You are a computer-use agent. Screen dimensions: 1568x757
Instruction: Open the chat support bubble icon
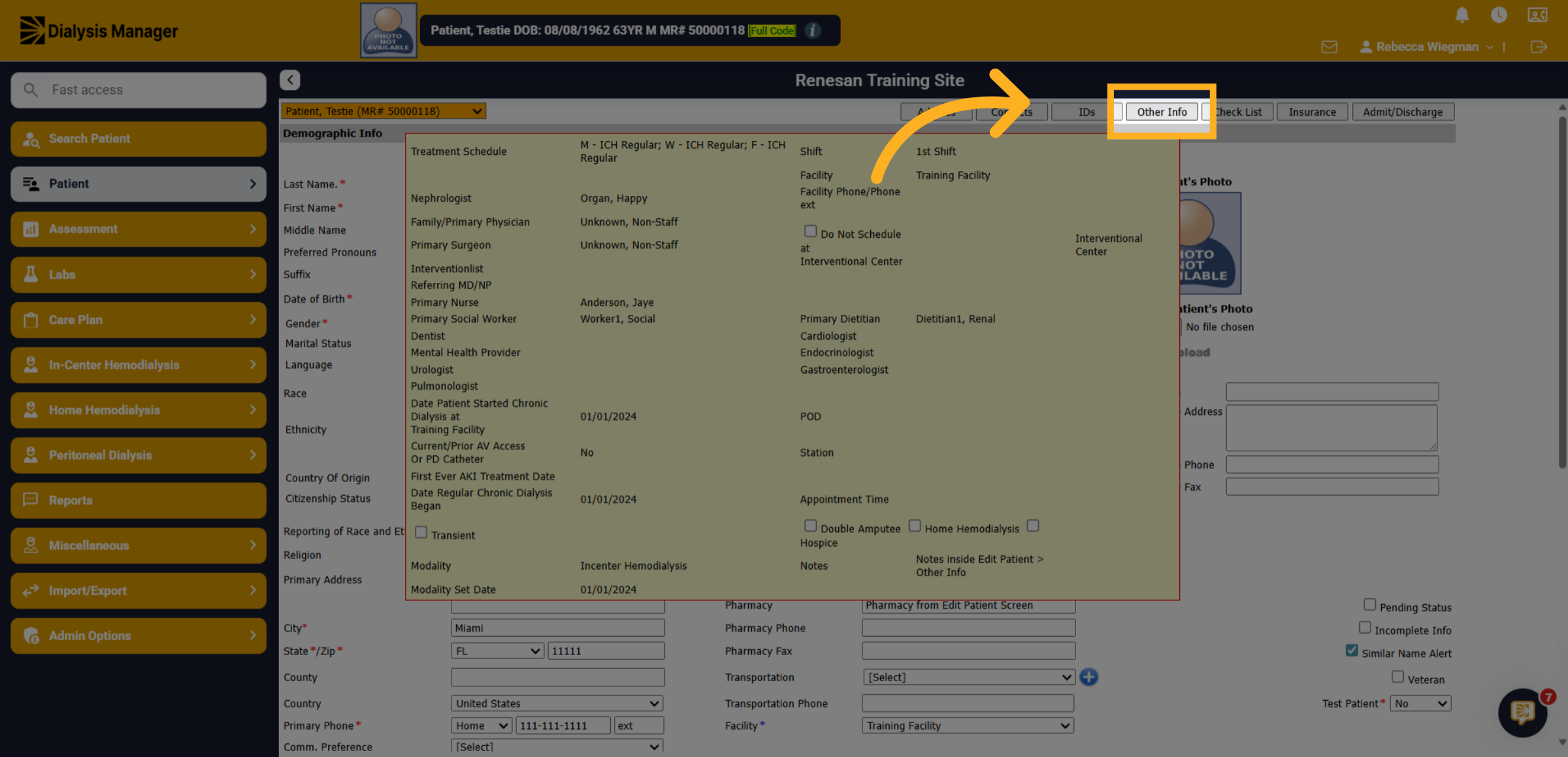coord(1522,712)
